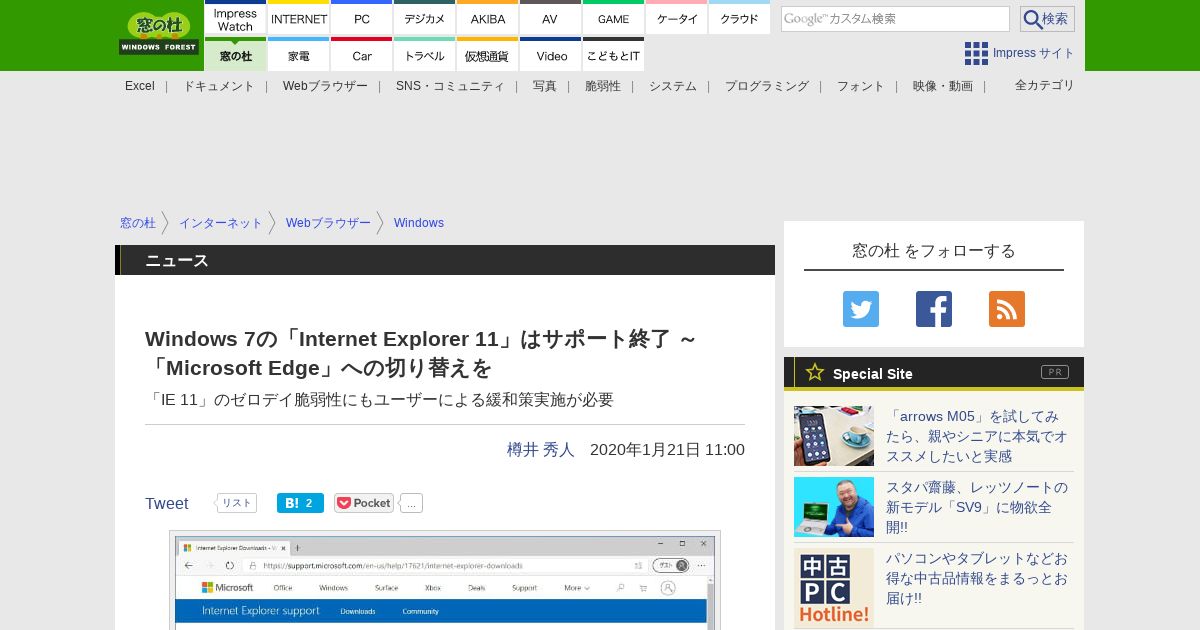Click the Hatena bookmark B! button
This screenshot has height=630, width=1200.
coord(300,503)
